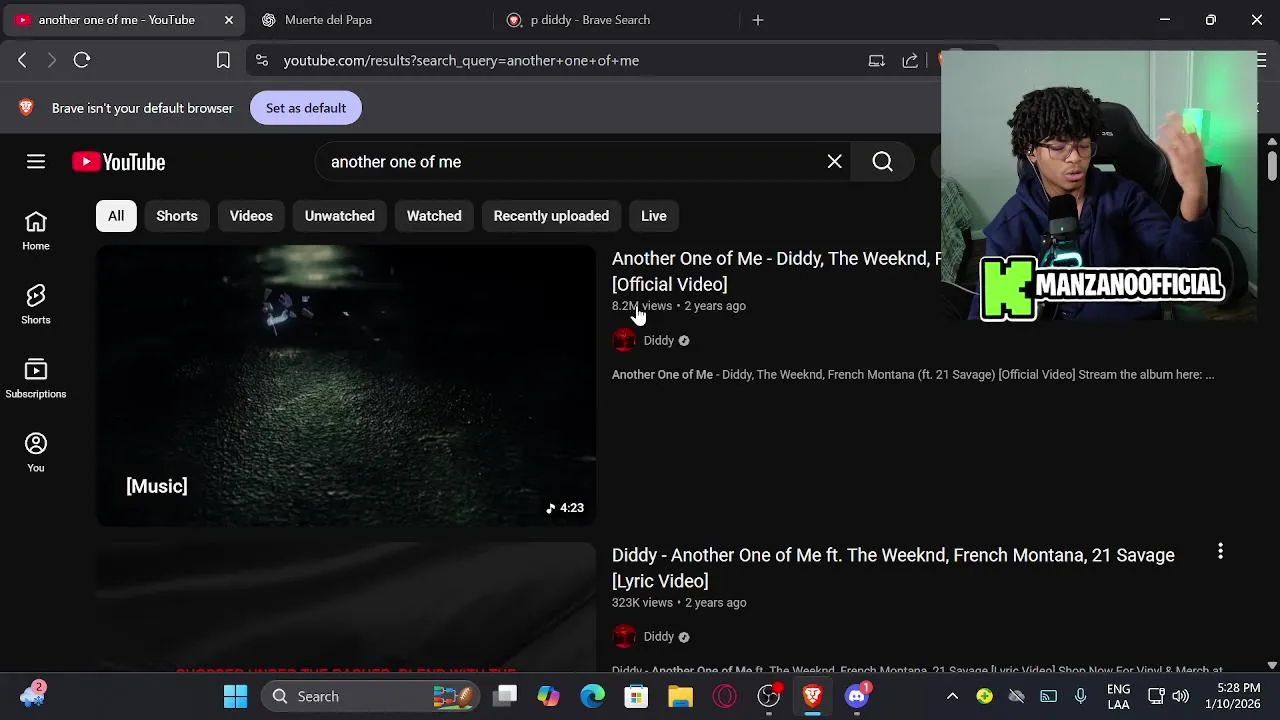1280x720 pixels.
Task: Open three-dot menu of Lyric Video result
Action: click(1220, 551)
